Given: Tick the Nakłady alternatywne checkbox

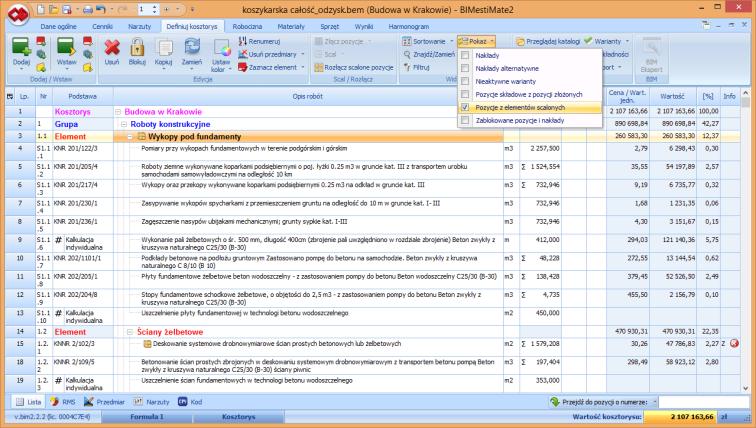Looking at the screenshot, I should (x=465, y=68).
